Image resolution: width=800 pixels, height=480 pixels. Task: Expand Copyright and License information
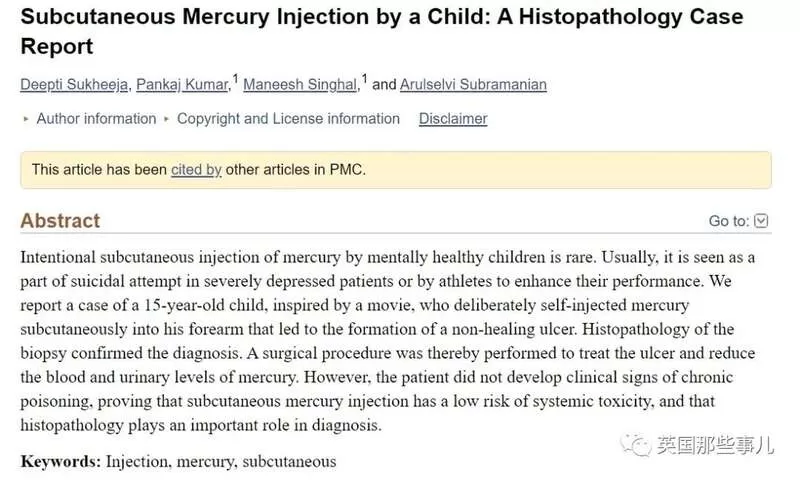[288, 119]
